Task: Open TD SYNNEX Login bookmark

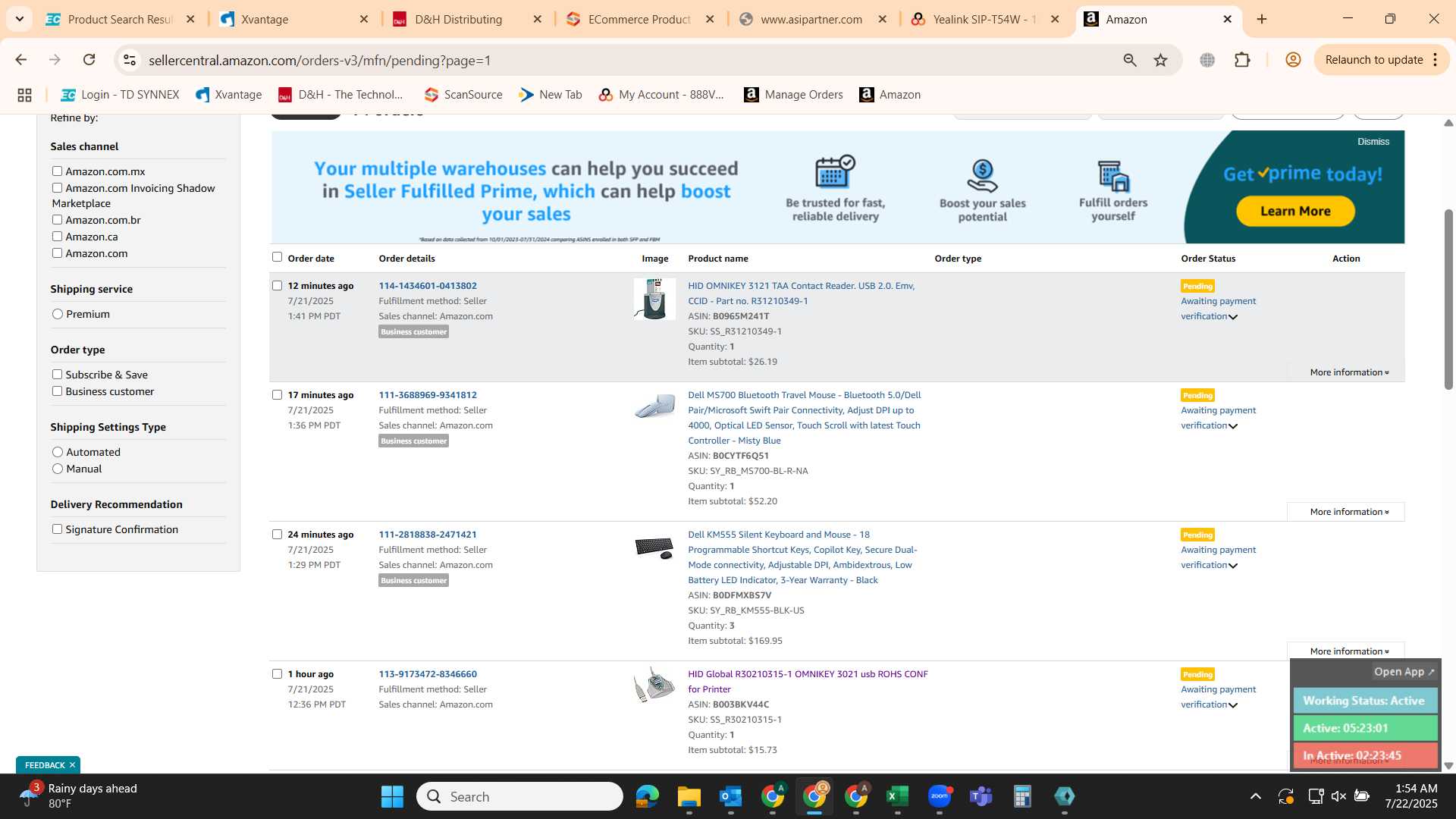Action: pyautogui.click(x=120, y=95)
